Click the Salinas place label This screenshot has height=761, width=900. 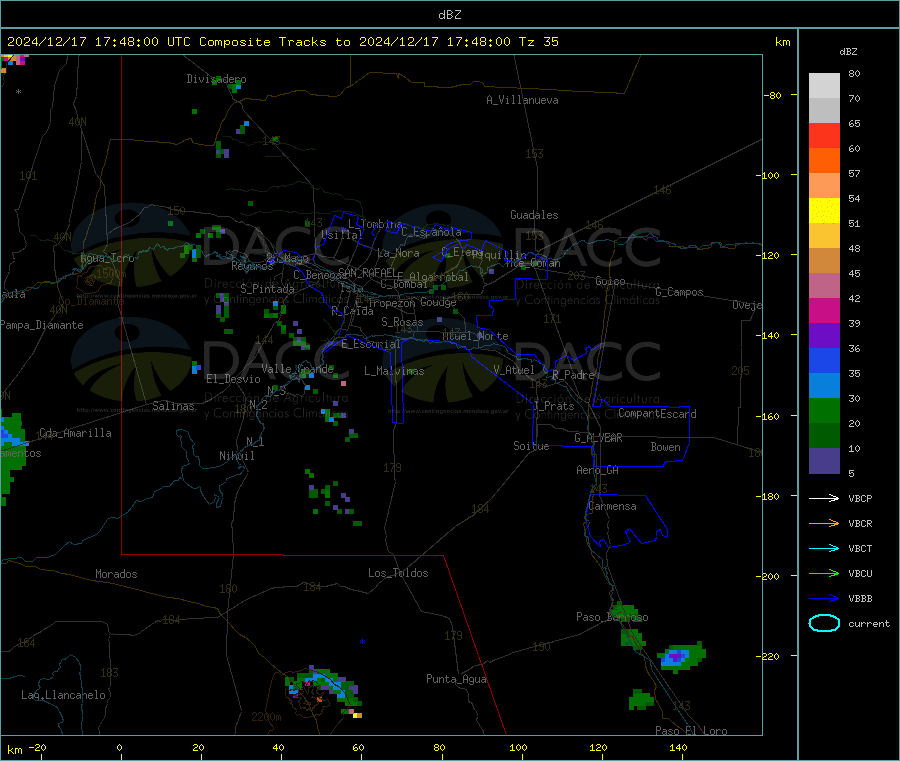[x=173, y=406]
